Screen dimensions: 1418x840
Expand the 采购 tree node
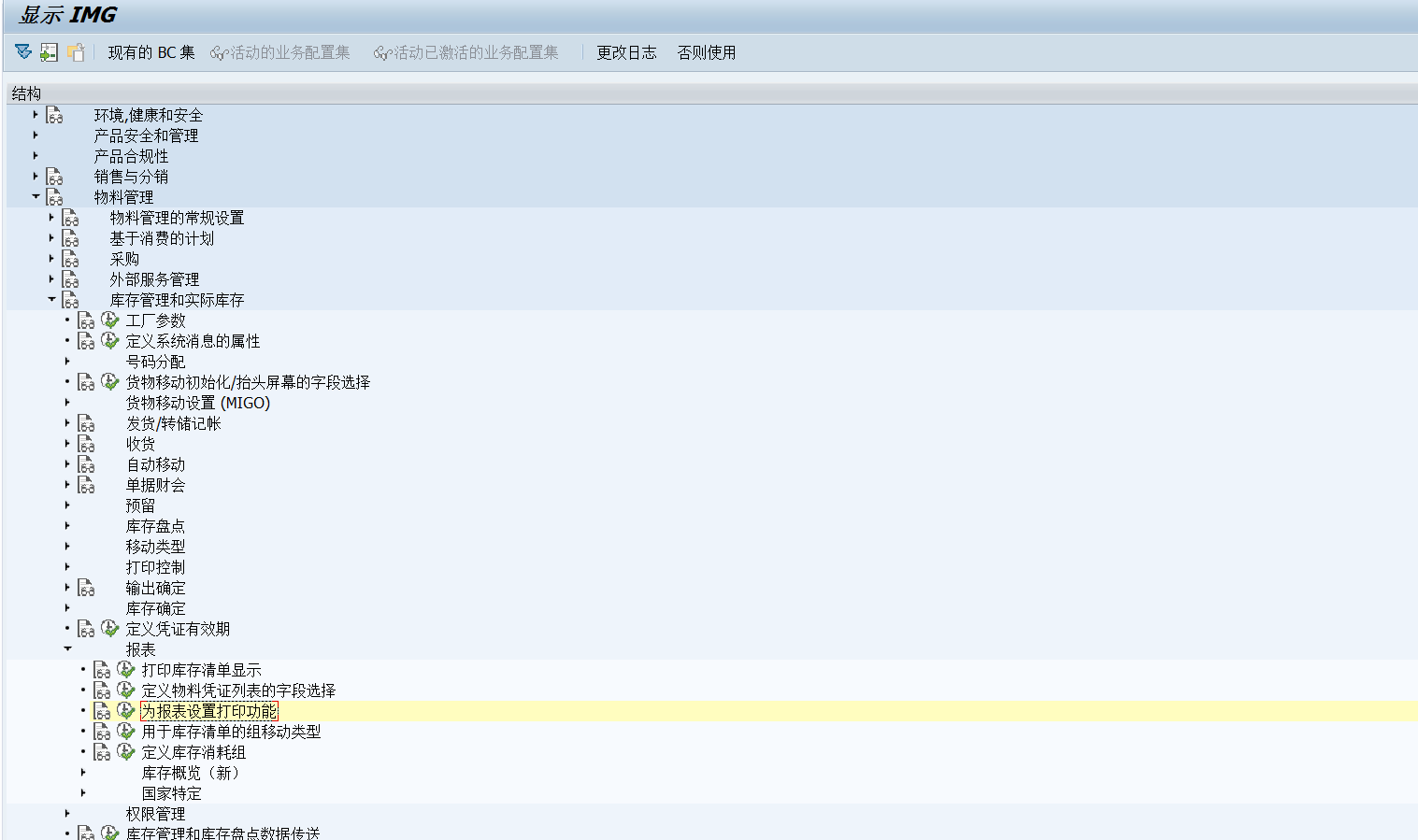[x=50, y=258]
